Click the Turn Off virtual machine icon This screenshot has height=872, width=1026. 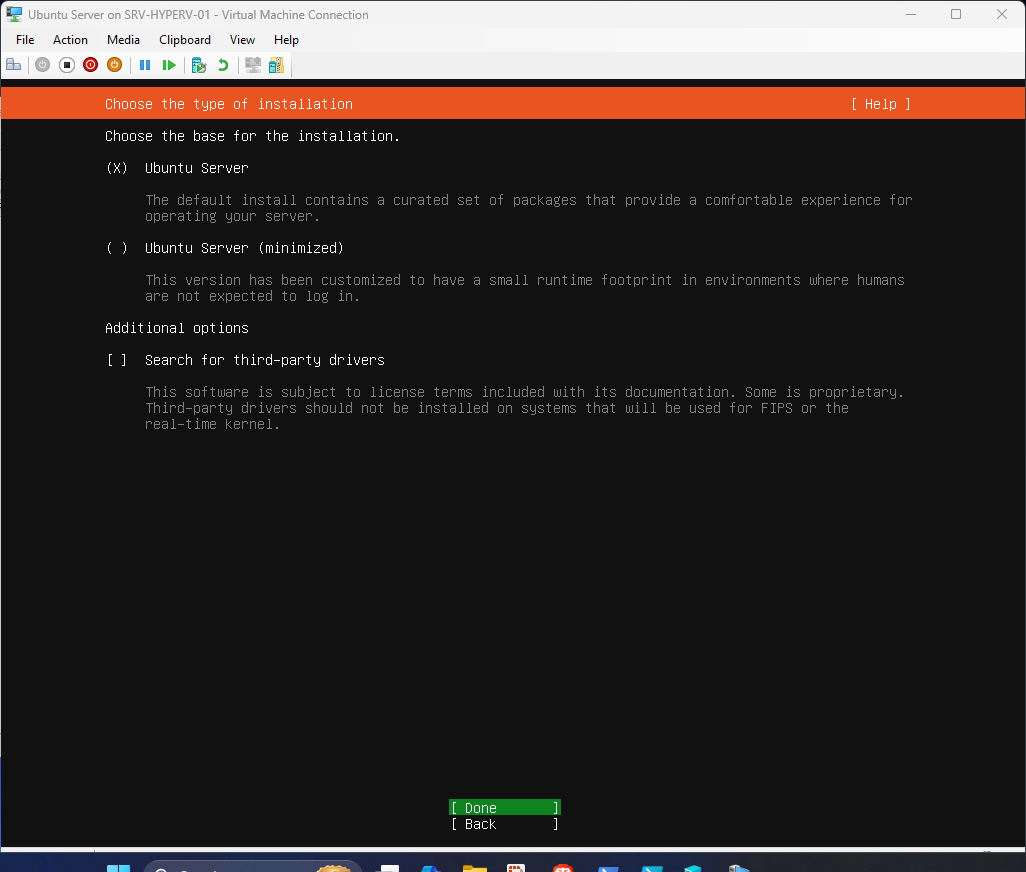[x=66, y=64]
